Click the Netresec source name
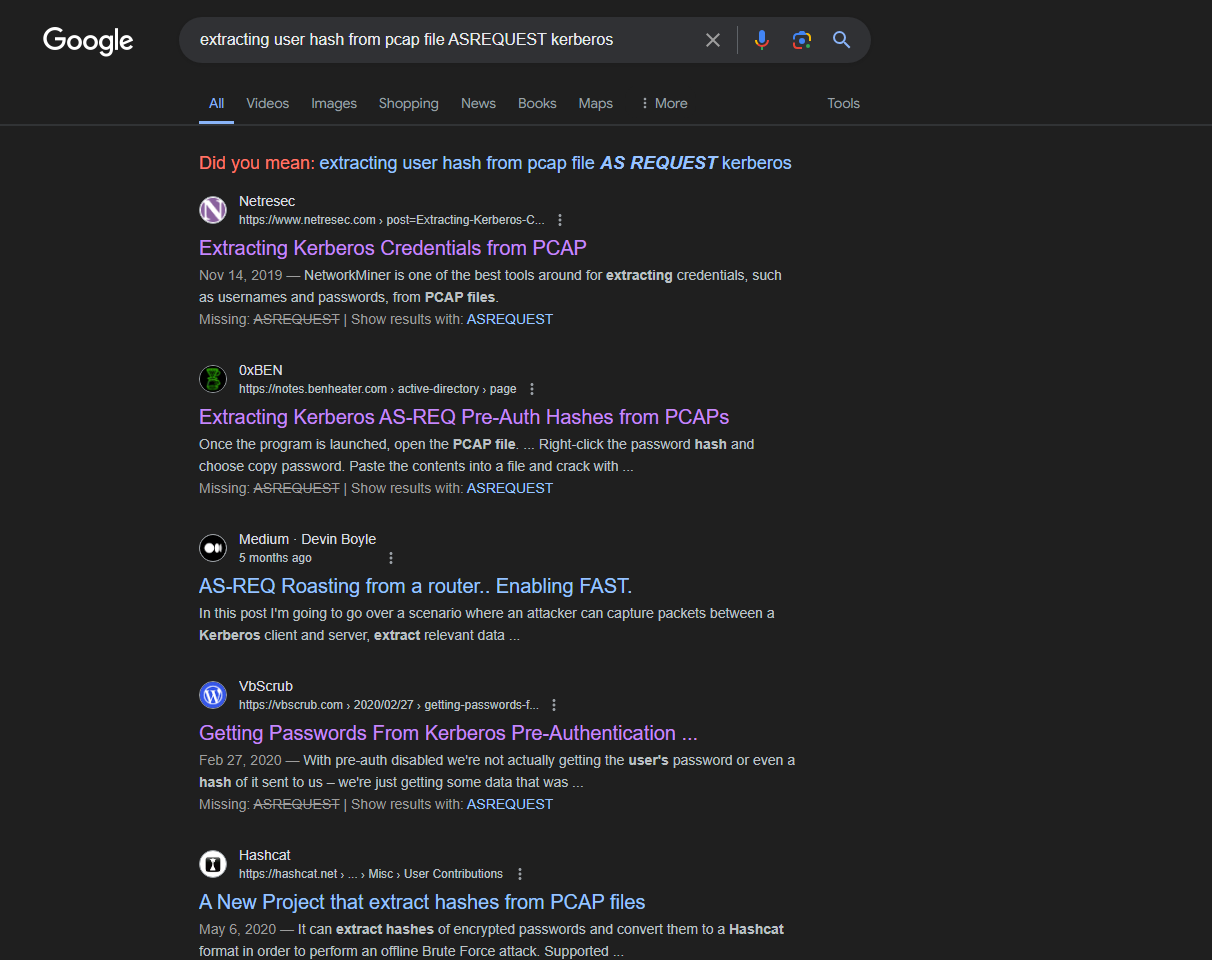The height and width of the screenshot is (960, 1212). 267,201
